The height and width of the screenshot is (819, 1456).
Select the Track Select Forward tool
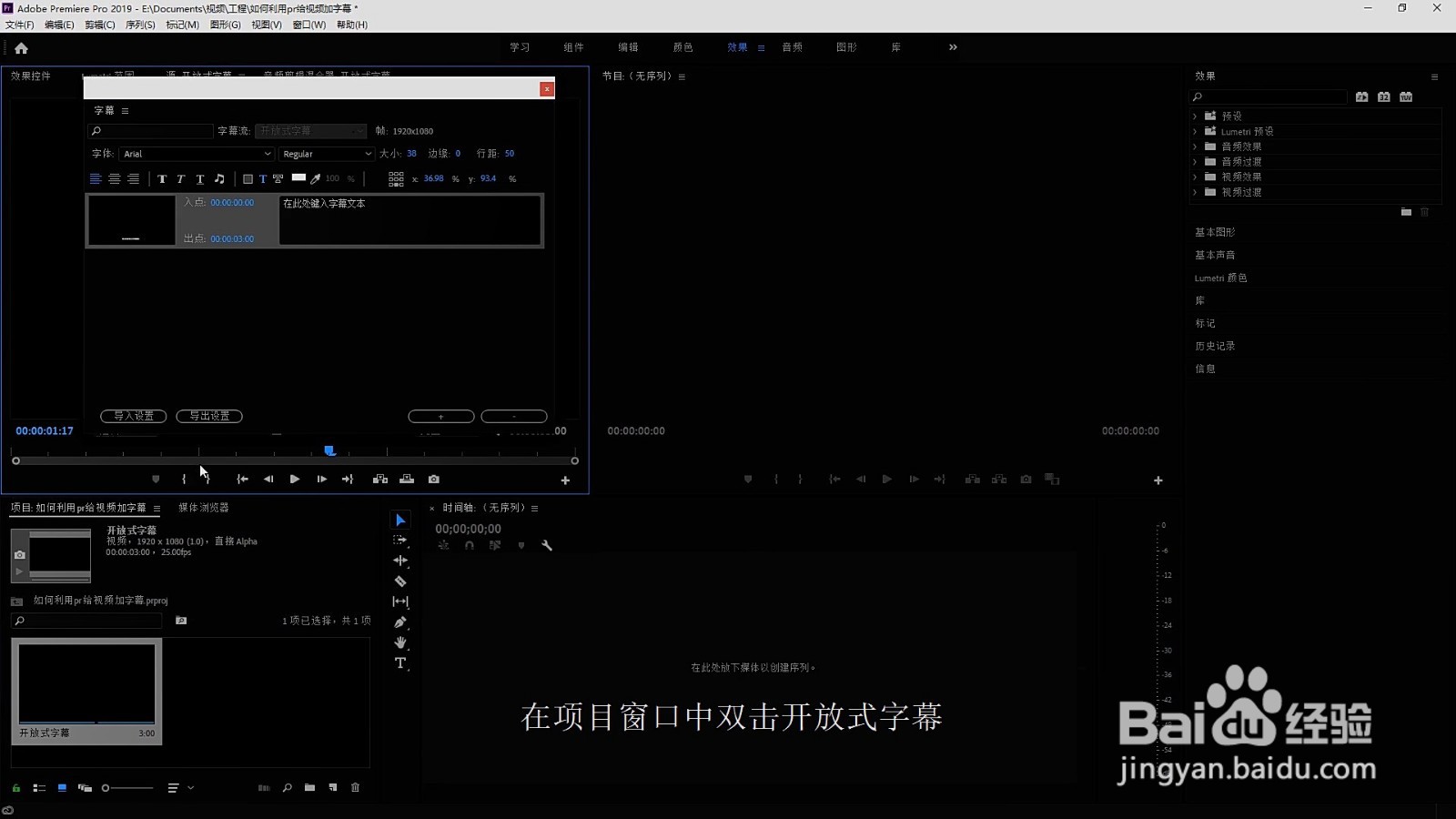400,541
